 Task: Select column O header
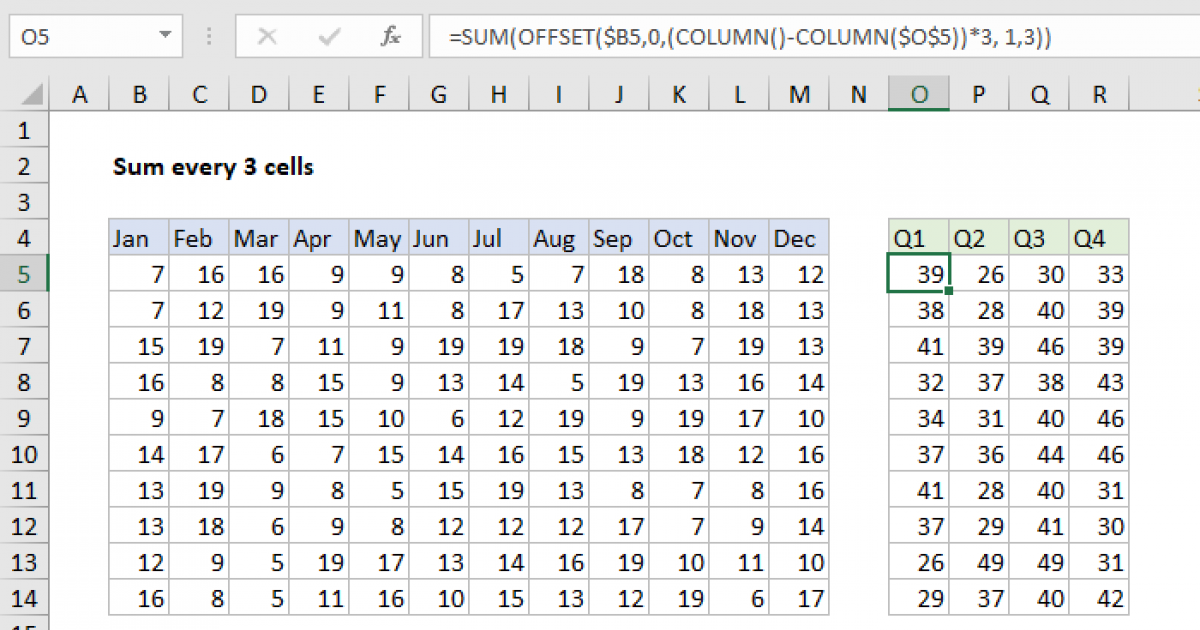point(919,95)
